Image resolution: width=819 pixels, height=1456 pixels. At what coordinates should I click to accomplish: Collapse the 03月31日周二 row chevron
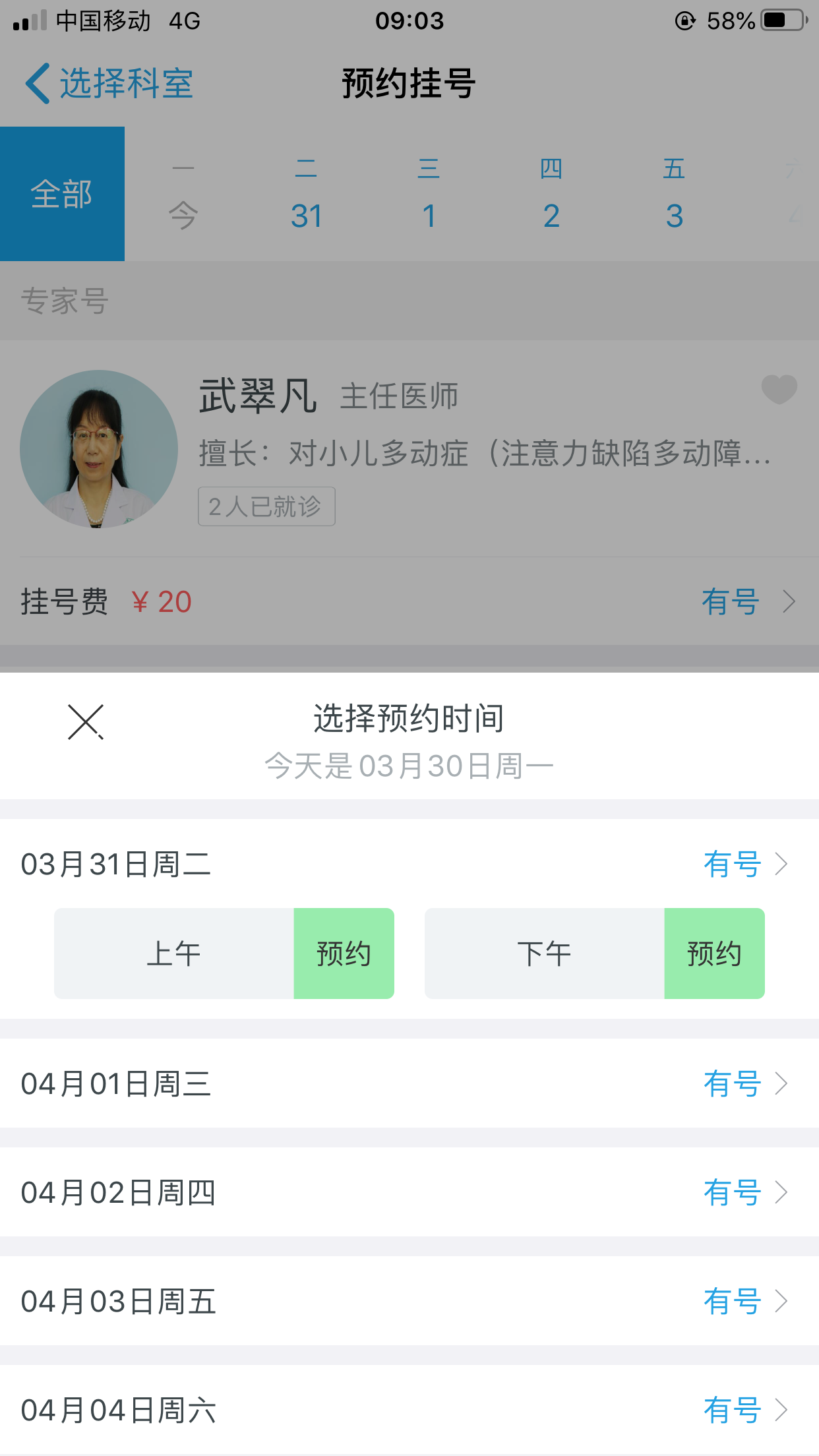point(781,864)
